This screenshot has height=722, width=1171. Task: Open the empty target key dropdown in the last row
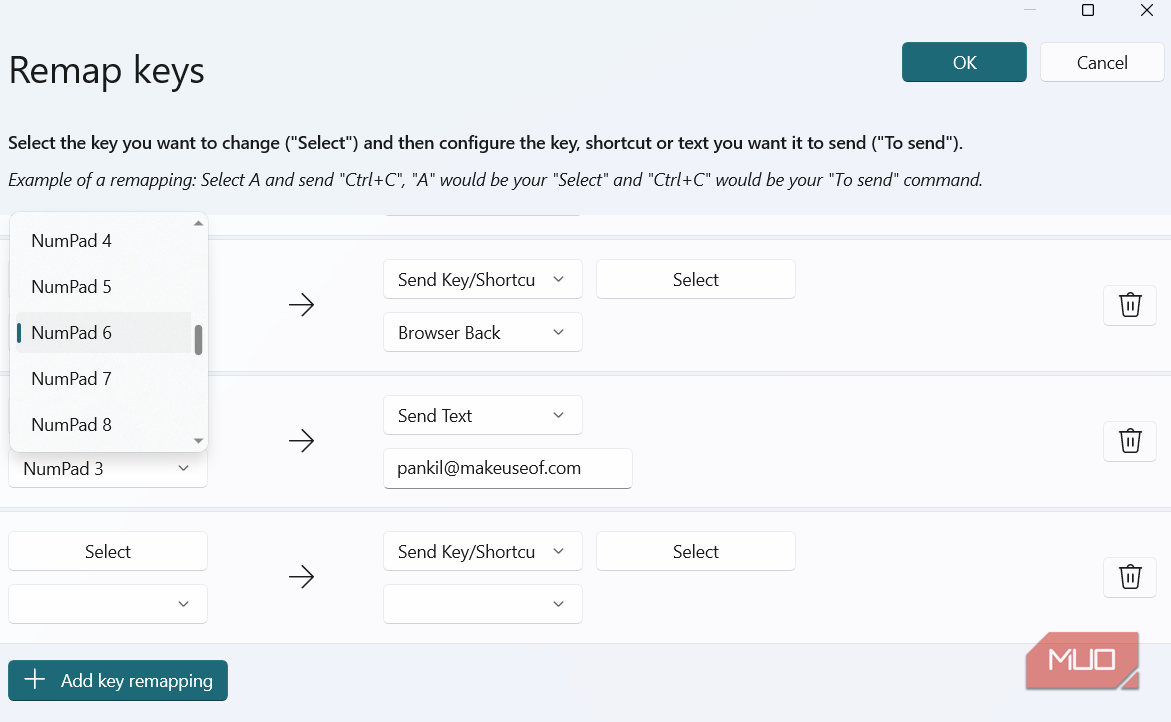tap(482, 604)
